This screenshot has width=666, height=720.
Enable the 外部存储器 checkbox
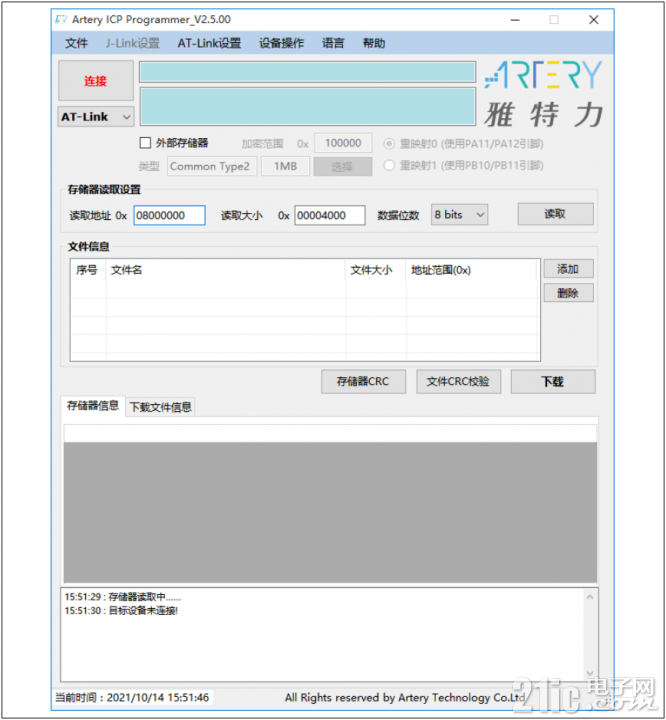pos(145,143)
